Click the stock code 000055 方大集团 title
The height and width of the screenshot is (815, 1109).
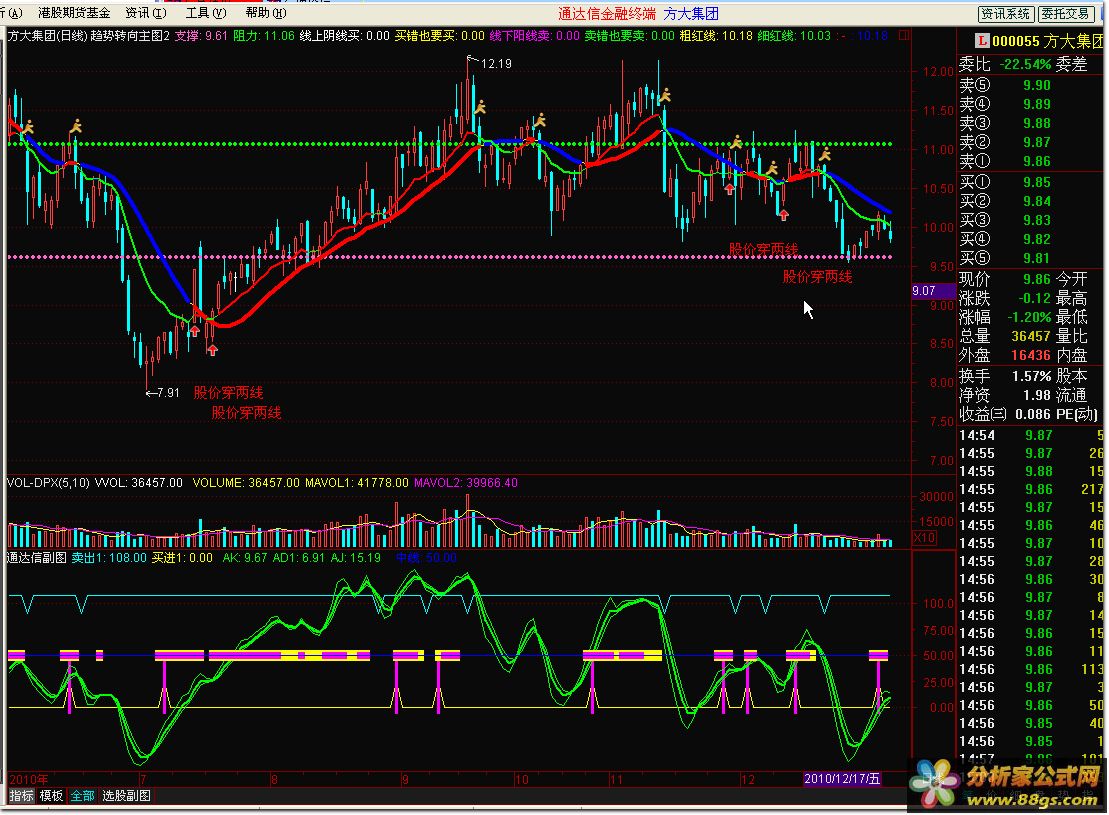click(x=1047, y=41)
